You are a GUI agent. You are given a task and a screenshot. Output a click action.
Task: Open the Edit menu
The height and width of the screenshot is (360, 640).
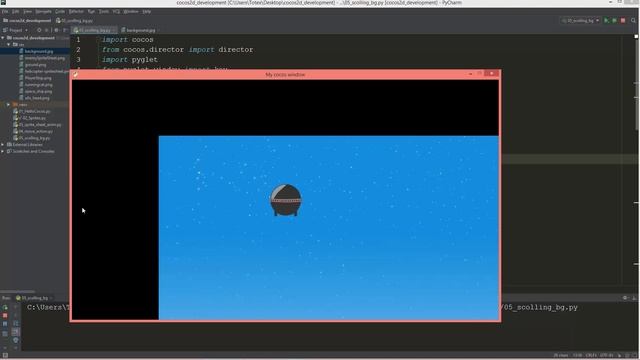point(16,11)
